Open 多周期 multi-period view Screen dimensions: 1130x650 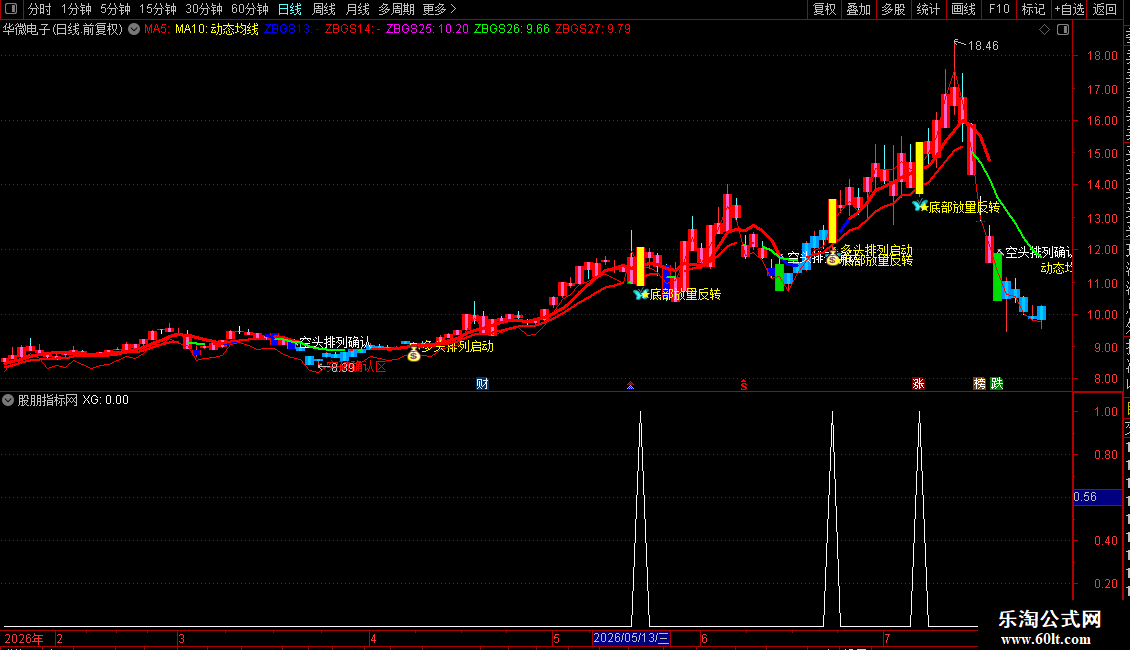(x=396, y=9)
